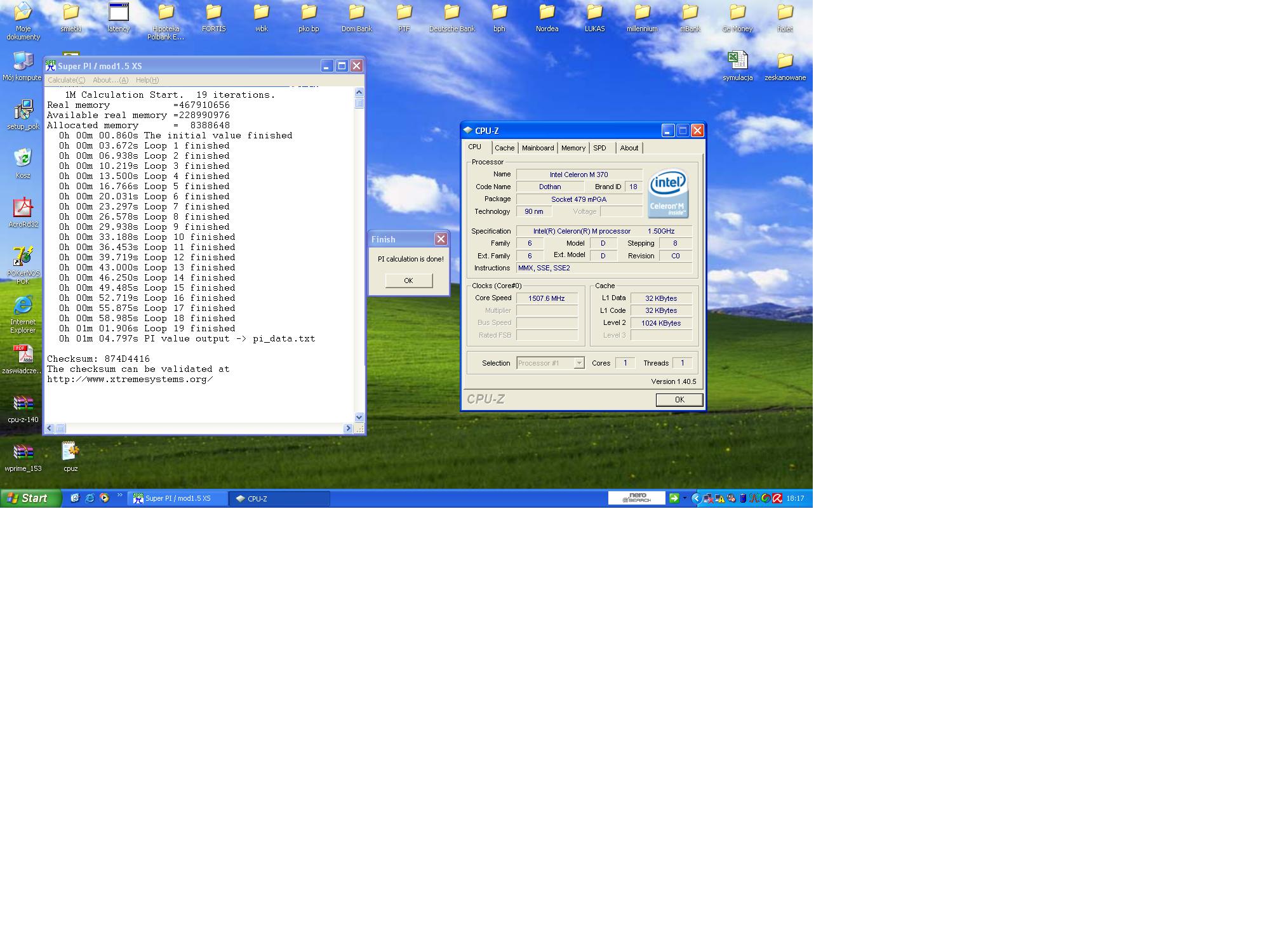Click Super PI vertical scrollbar up arrow
Screen dimensions: 1270x952
tap(359, 92)
